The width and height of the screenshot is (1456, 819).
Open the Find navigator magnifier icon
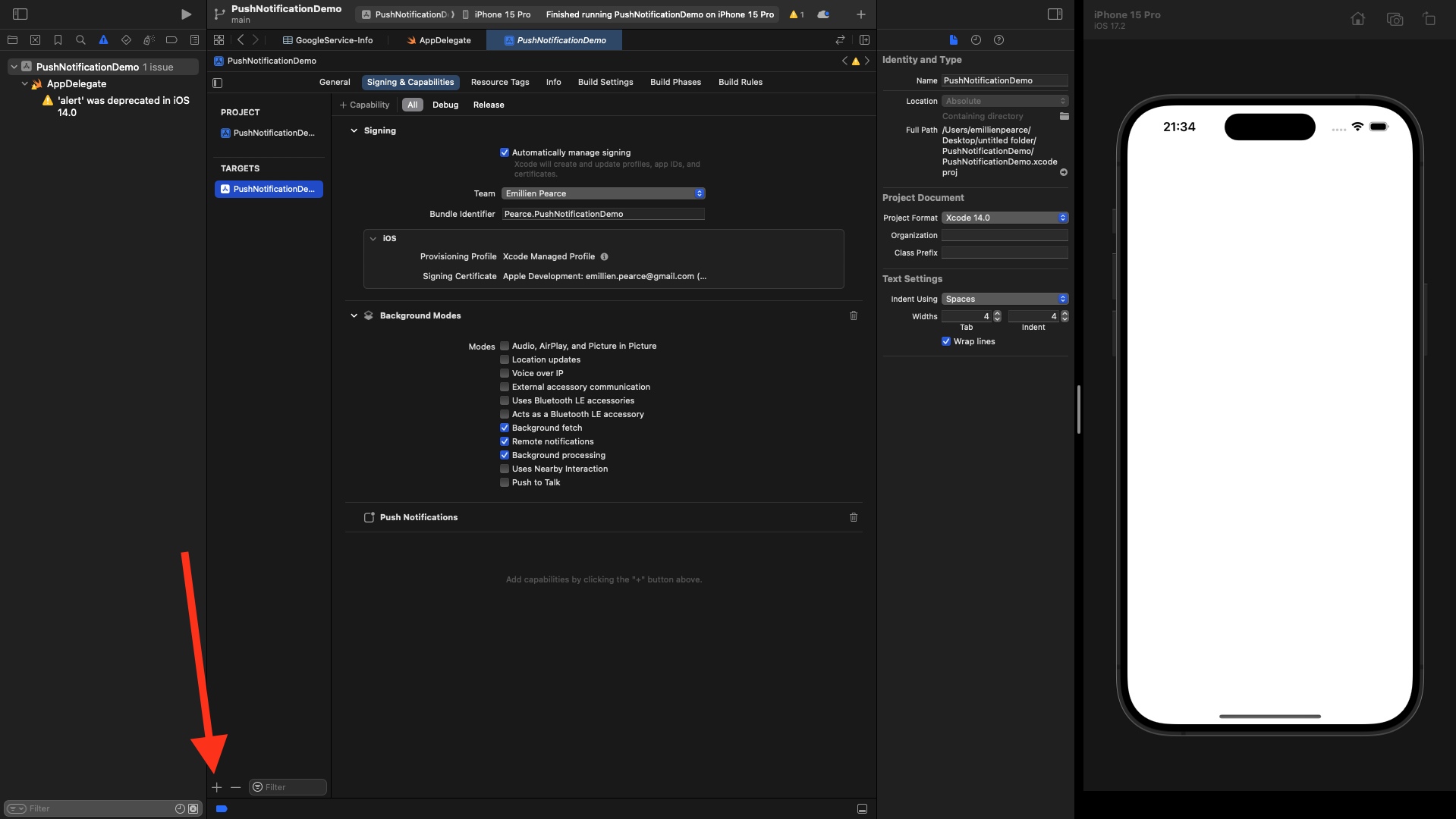[x=80, y=40]
